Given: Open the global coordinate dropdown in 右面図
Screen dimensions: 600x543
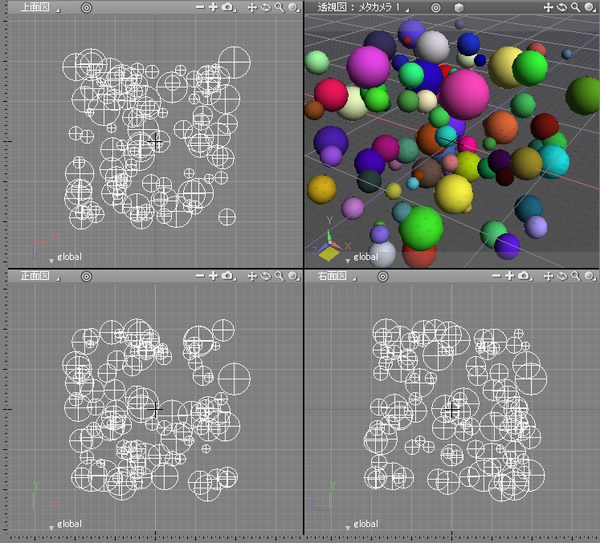Looking at the screenshot, I should click(362, 524).
